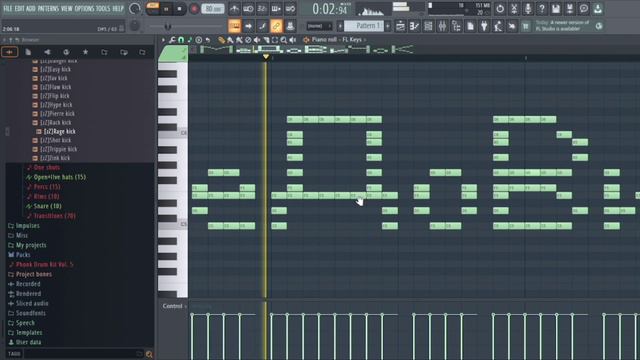Toggle the highlighted piano step edit button
640x360 pixels.
point(235,26)
